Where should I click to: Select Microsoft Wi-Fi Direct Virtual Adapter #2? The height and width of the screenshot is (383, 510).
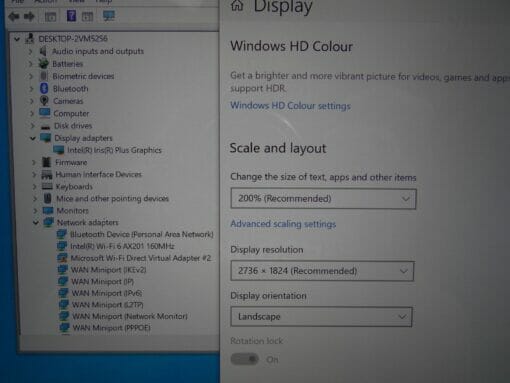[141, 258]
